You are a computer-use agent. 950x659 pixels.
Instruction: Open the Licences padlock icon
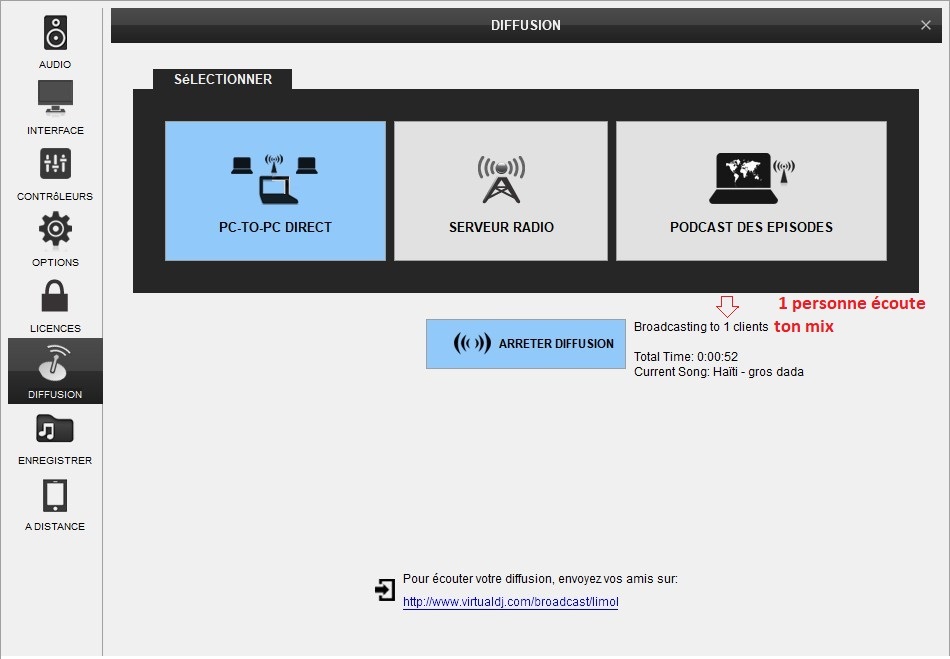(55, 296)
